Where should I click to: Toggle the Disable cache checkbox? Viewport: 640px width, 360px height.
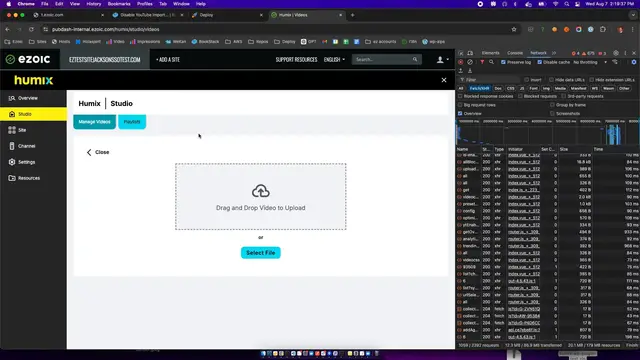pos(540,62)
